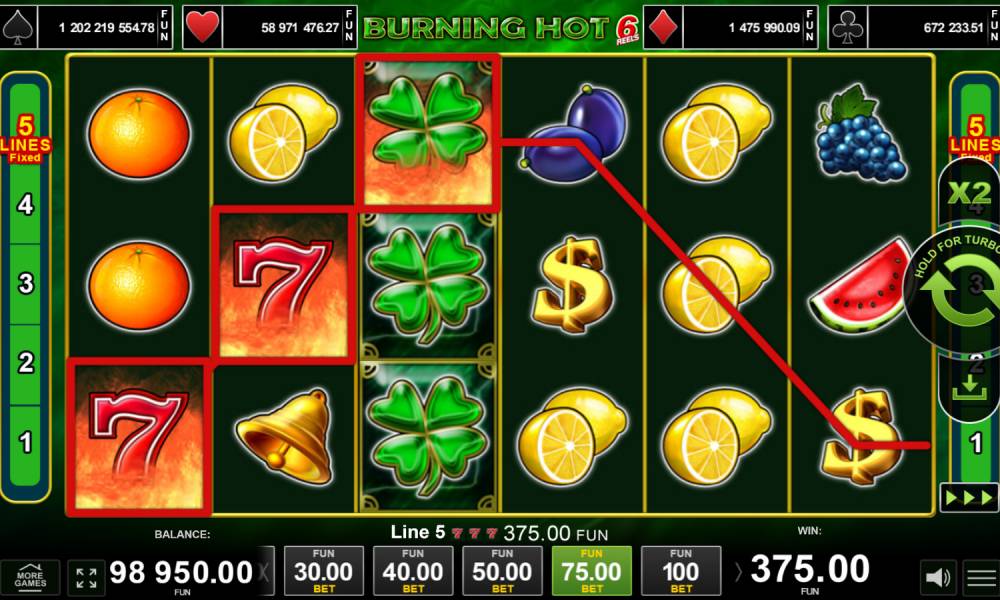Click the flaming seven symbol on the second reel
Screen dimensions: 1000x600
[284, 285]
